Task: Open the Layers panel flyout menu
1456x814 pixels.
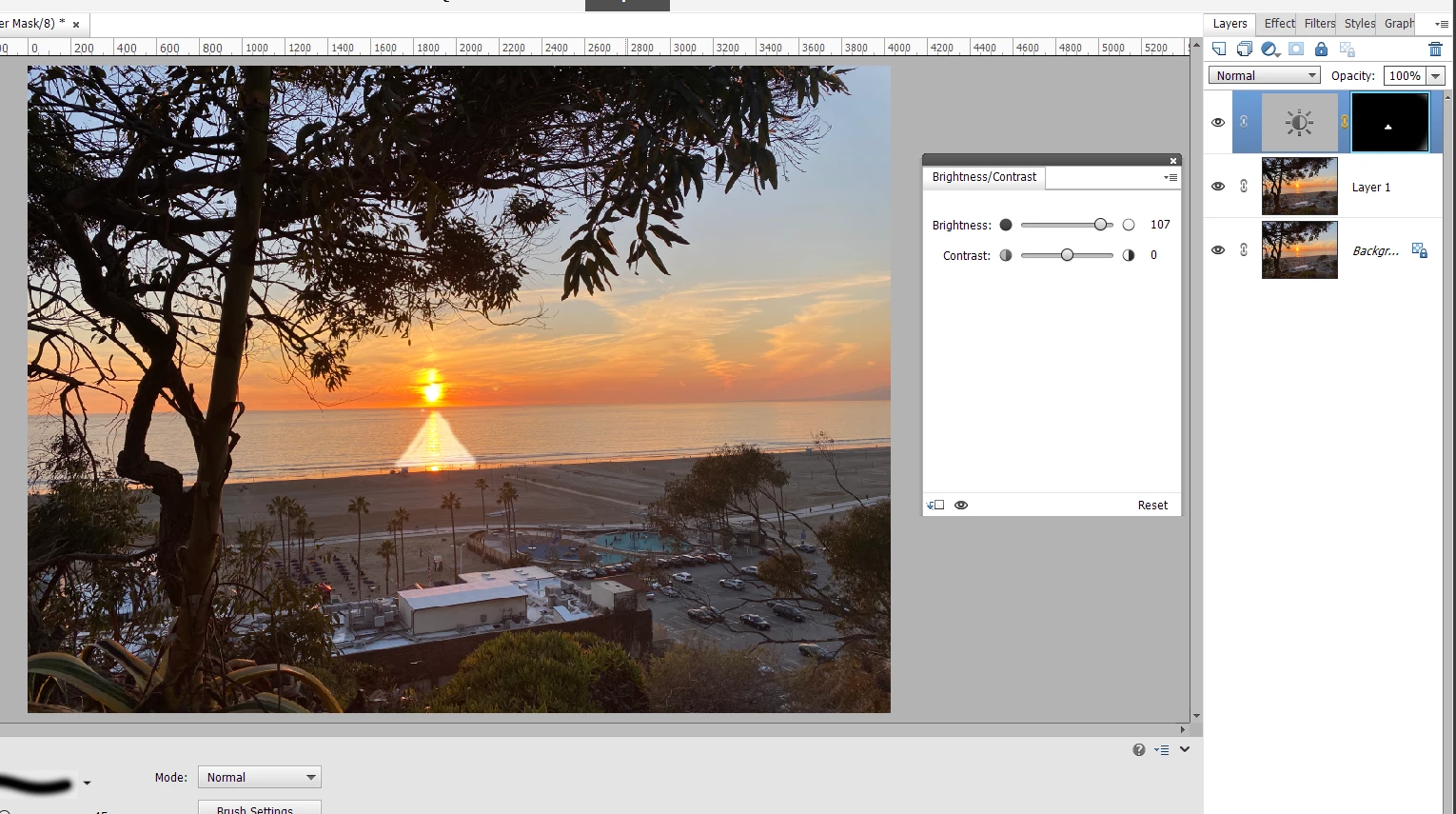Action: tap(1441, 24)
